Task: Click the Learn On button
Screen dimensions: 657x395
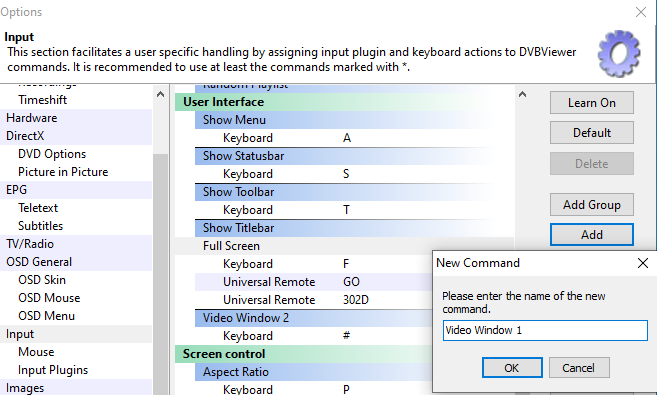Action: [x=591, y=103]
